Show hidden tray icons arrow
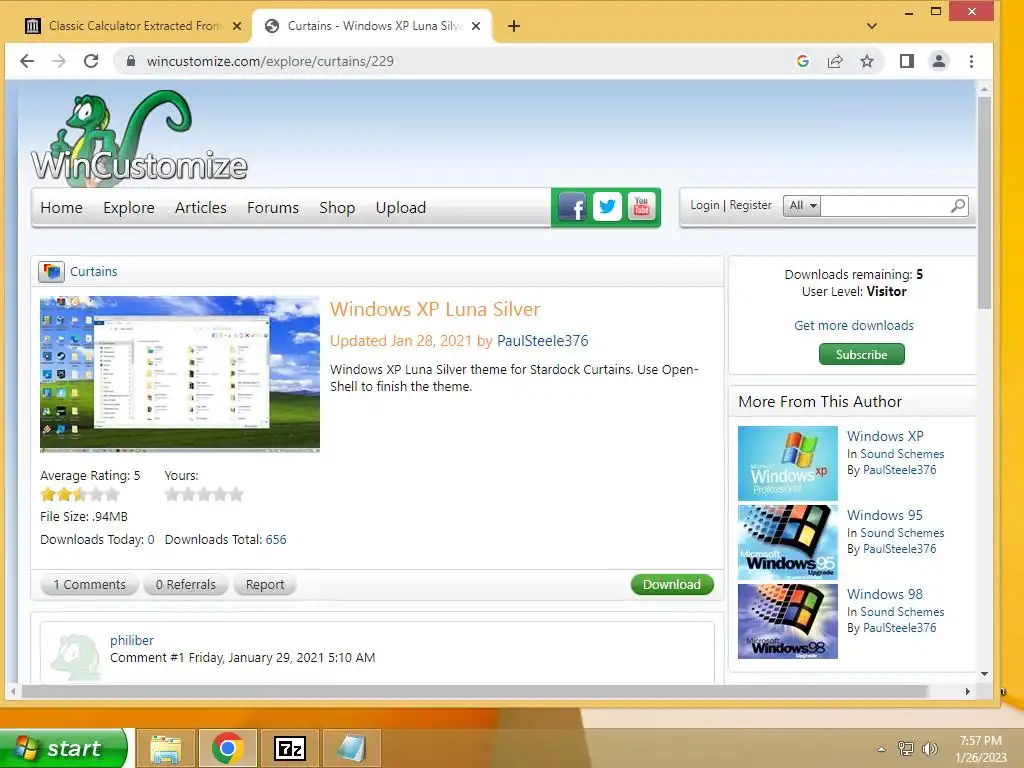The width and height of the screenshot is (1024, 768). (882, 749)
